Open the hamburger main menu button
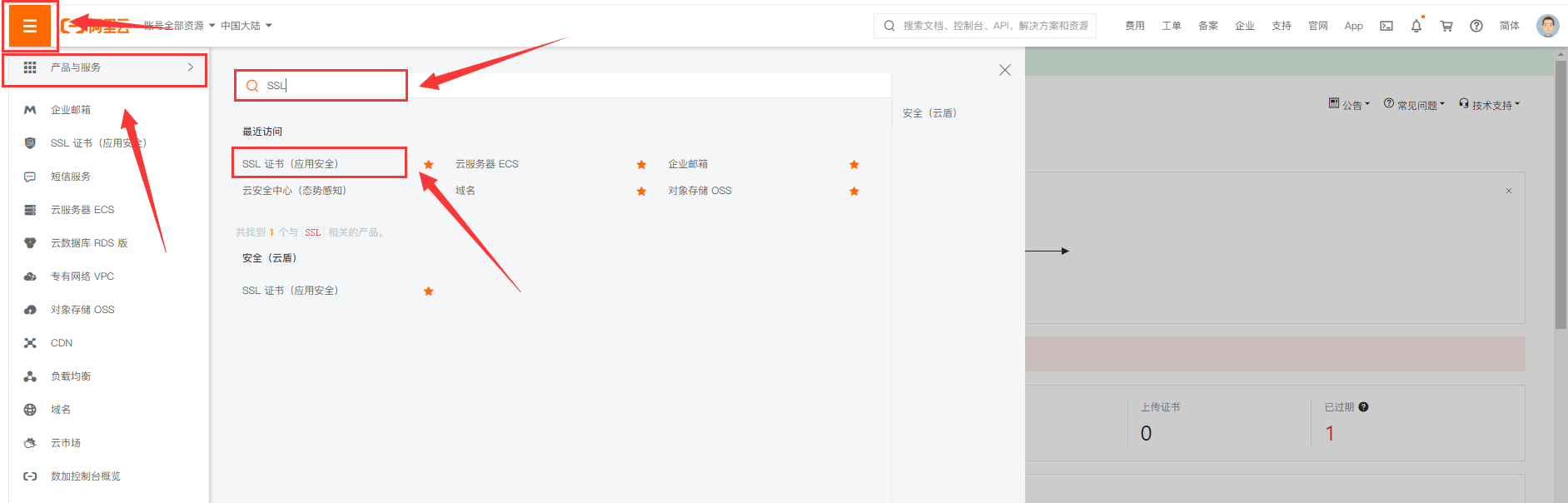Image resolution: width=1568 pixels, height=503 pixels. [30, 26]
